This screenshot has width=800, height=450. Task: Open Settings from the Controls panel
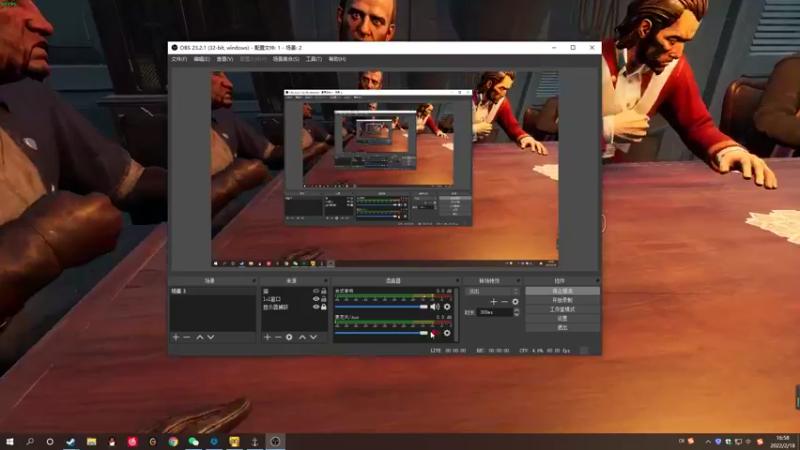point(562,318)
